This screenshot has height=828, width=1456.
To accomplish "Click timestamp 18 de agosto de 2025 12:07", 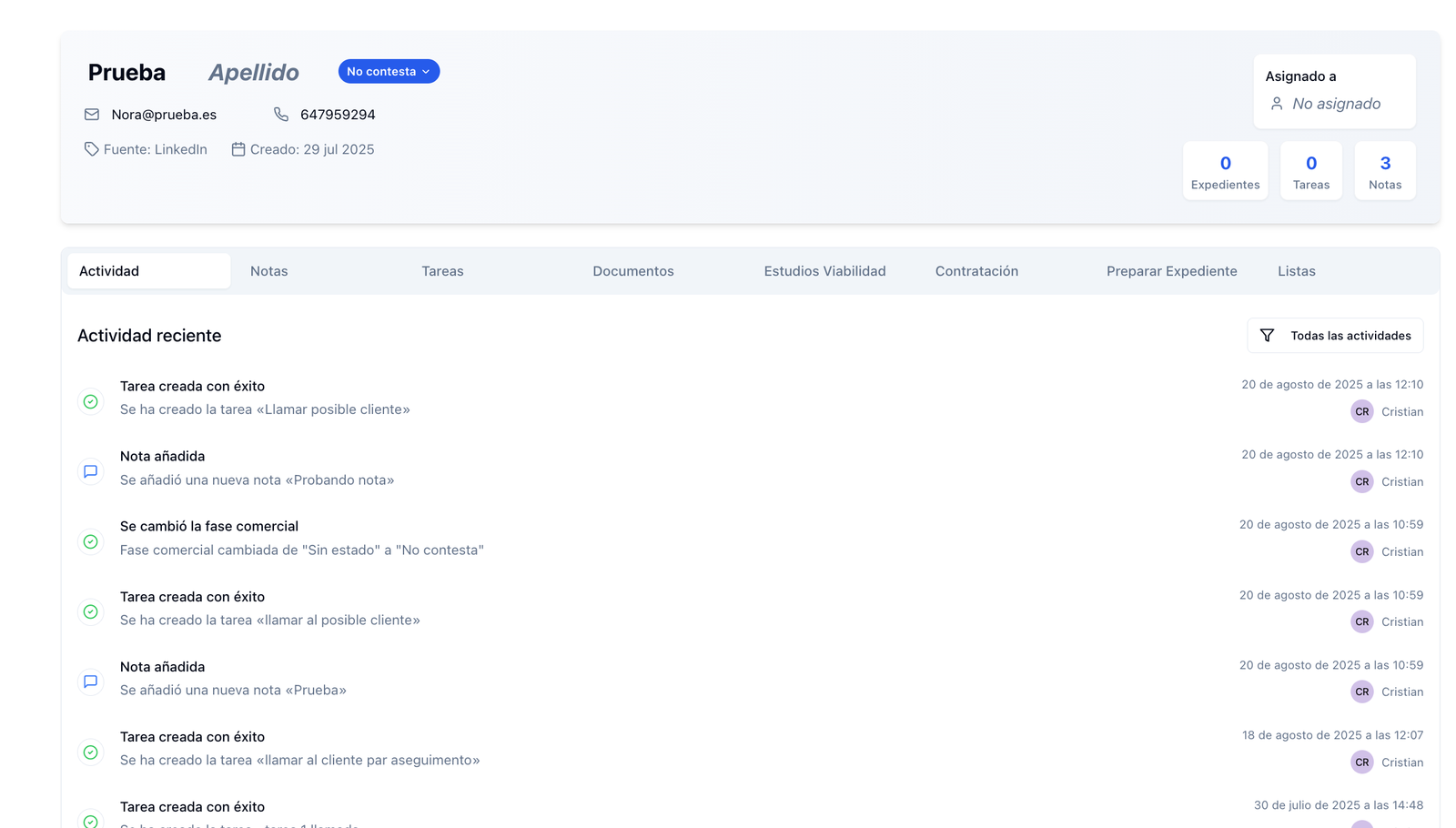I will tap(1333, 735).
